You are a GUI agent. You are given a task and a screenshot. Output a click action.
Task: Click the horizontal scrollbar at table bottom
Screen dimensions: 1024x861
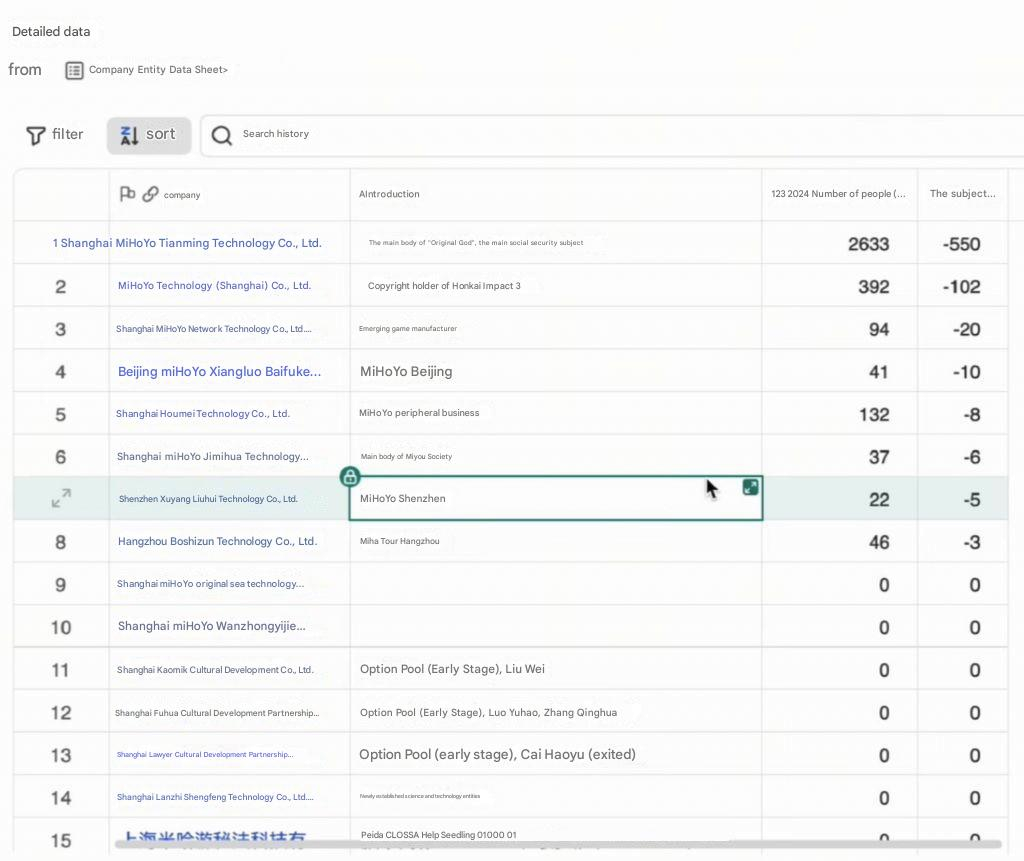point(558,845)
